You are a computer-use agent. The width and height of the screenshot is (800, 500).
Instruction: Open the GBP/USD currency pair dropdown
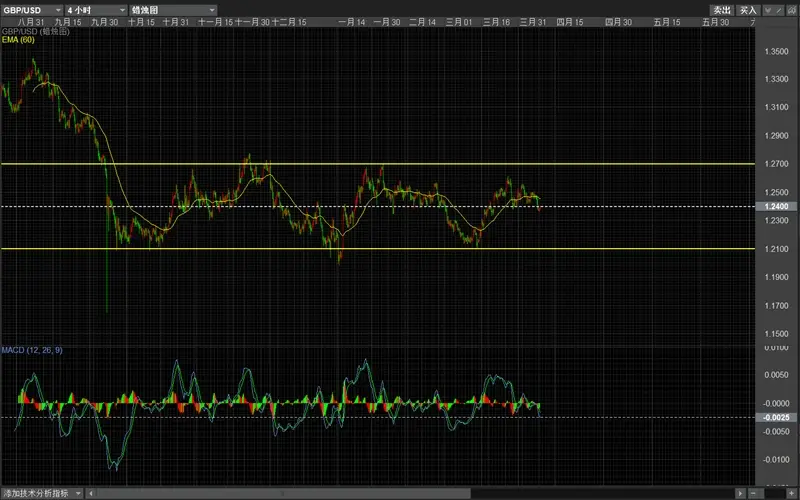[32, 10]
